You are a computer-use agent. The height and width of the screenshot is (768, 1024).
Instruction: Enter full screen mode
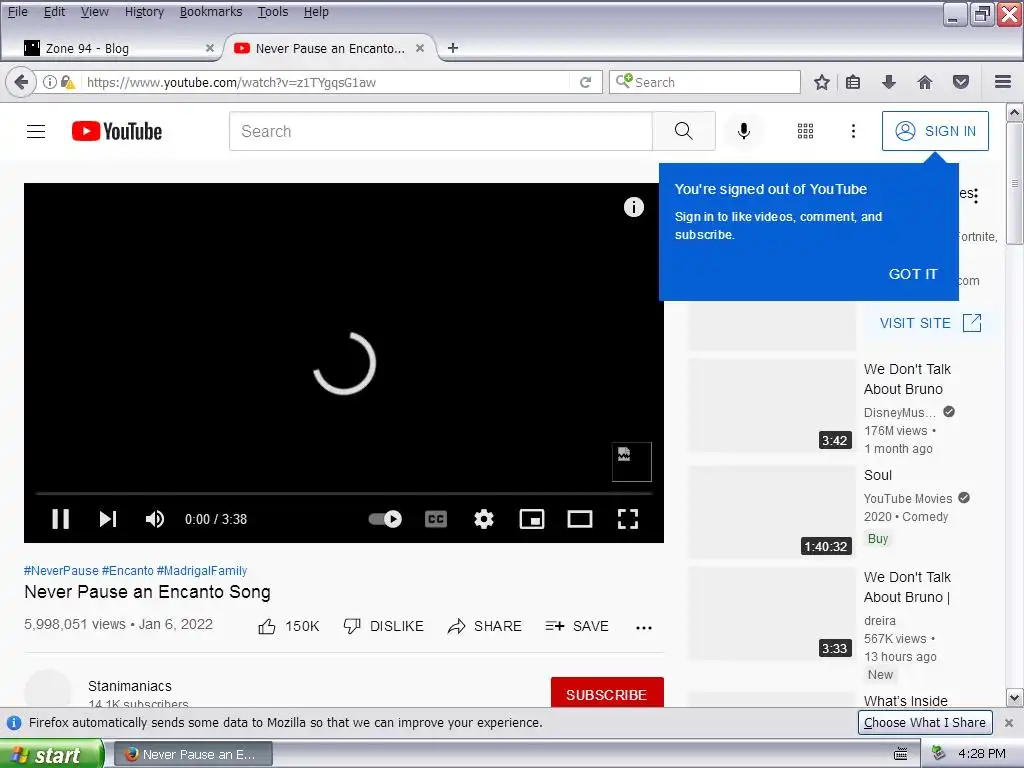[628, 519]
